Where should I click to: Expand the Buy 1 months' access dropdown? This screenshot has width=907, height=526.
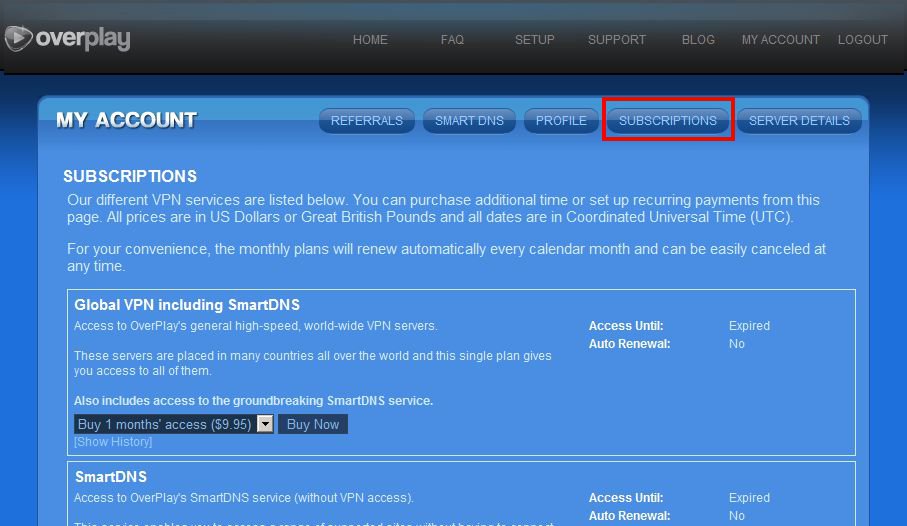174,424
